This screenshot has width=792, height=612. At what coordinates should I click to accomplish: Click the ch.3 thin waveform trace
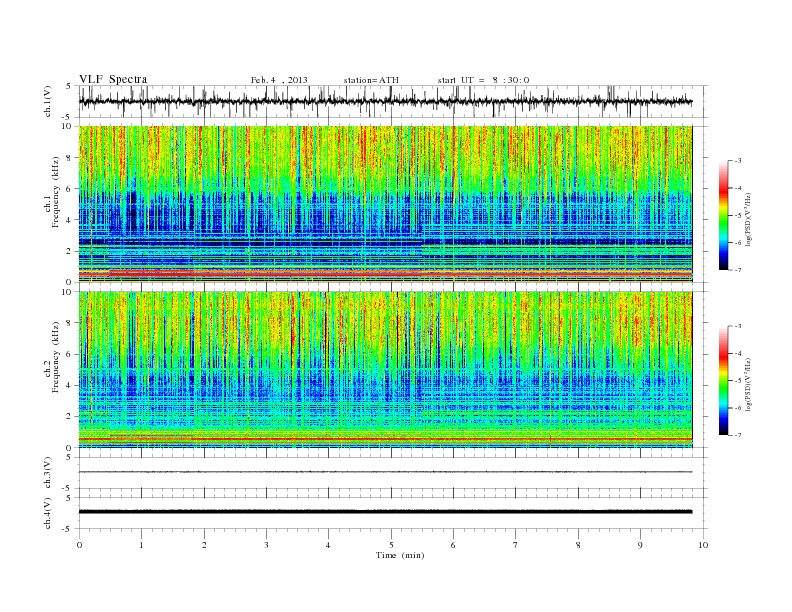coord(385,472)
